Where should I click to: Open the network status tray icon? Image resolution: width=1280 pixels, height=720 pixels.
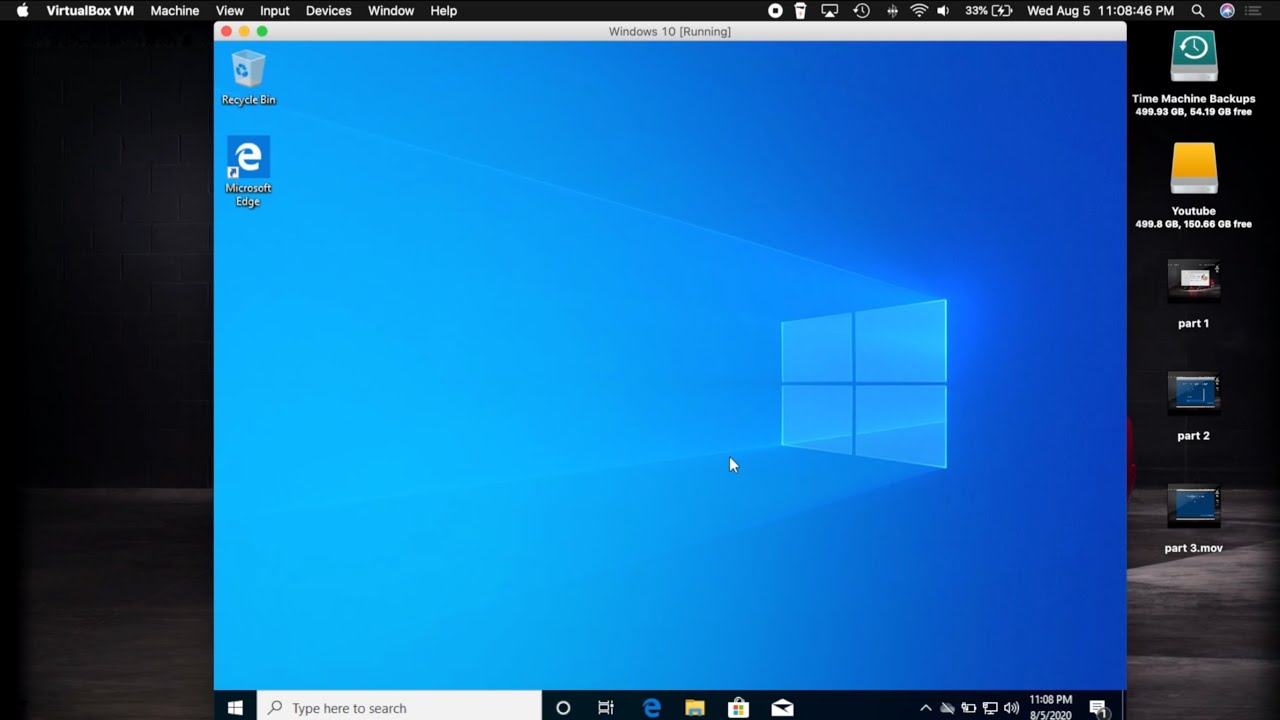pyautogui.click(x=990, y=708)
